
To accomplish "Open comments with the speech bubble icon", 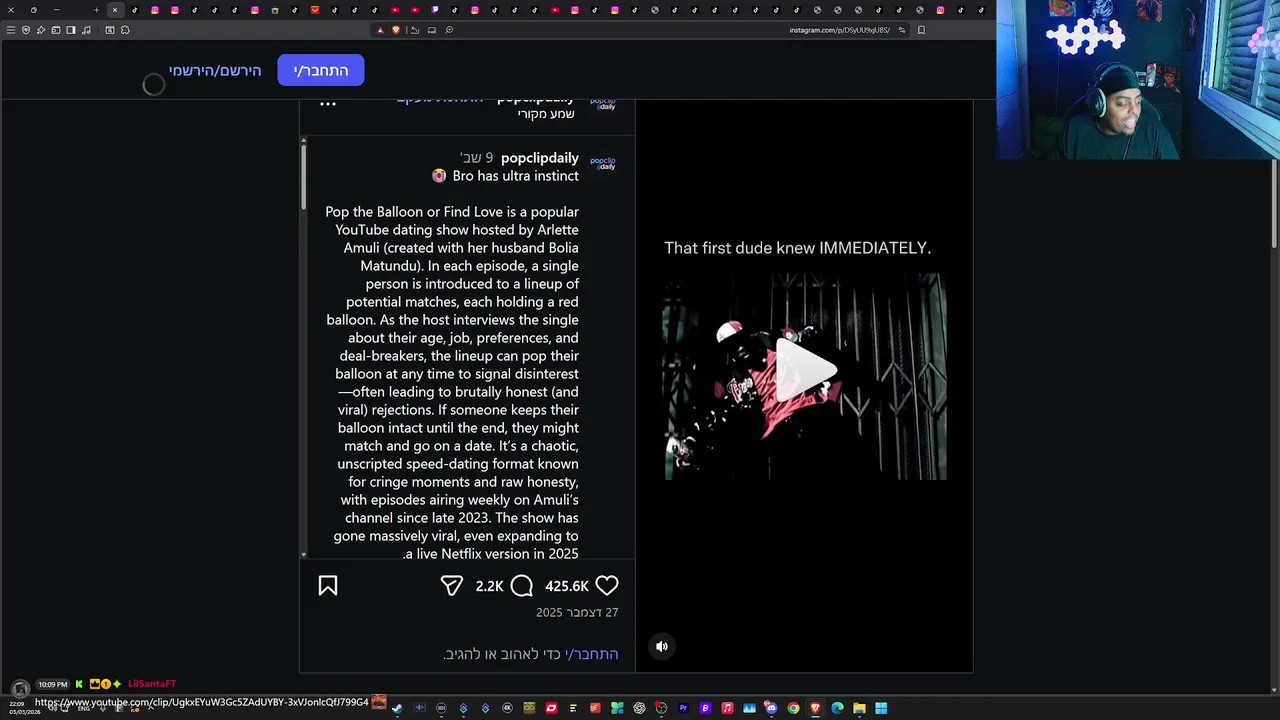I will (522, 586).
